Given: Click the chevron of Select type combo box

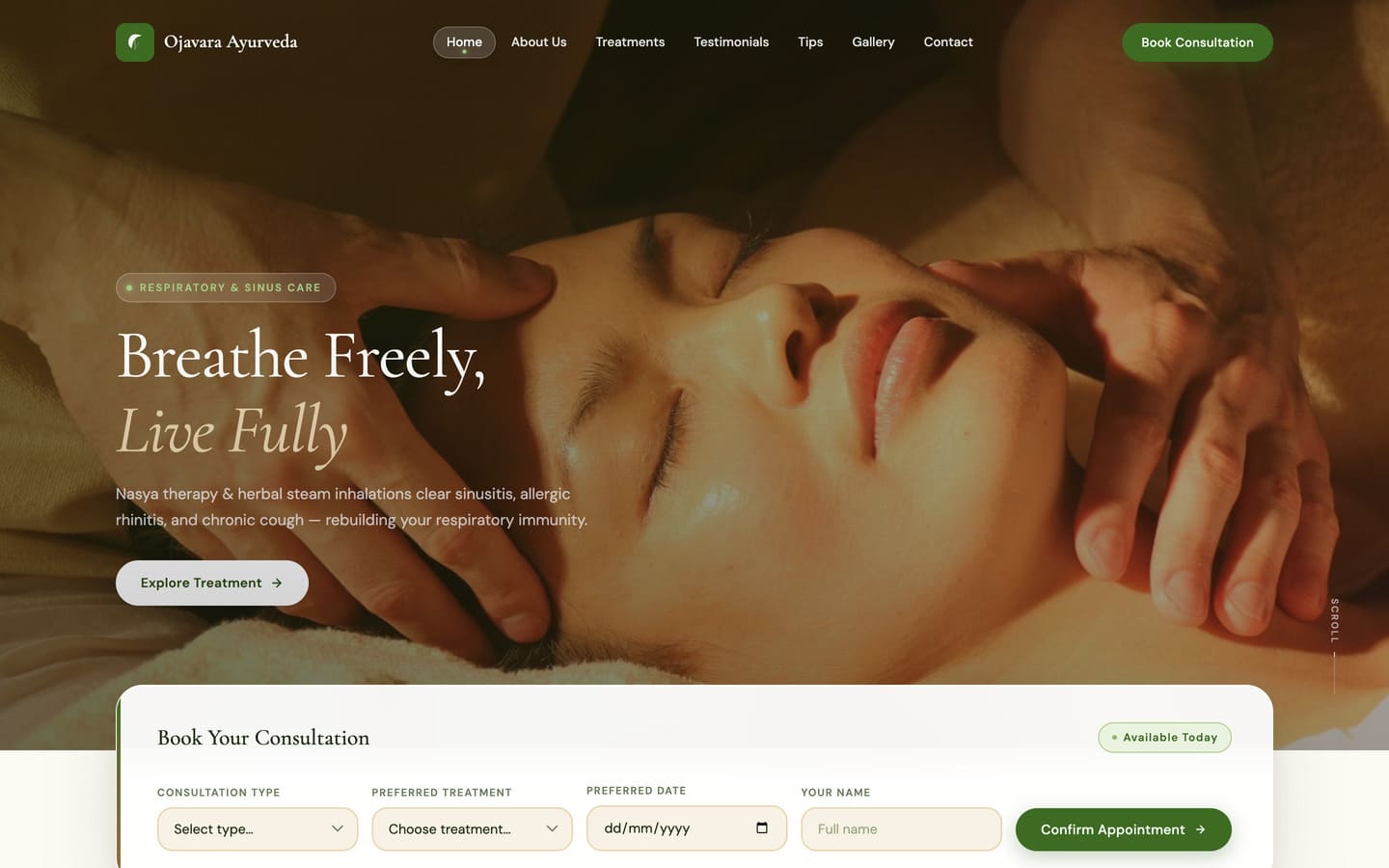Looking at the screenshot, I should coord(338,829).
